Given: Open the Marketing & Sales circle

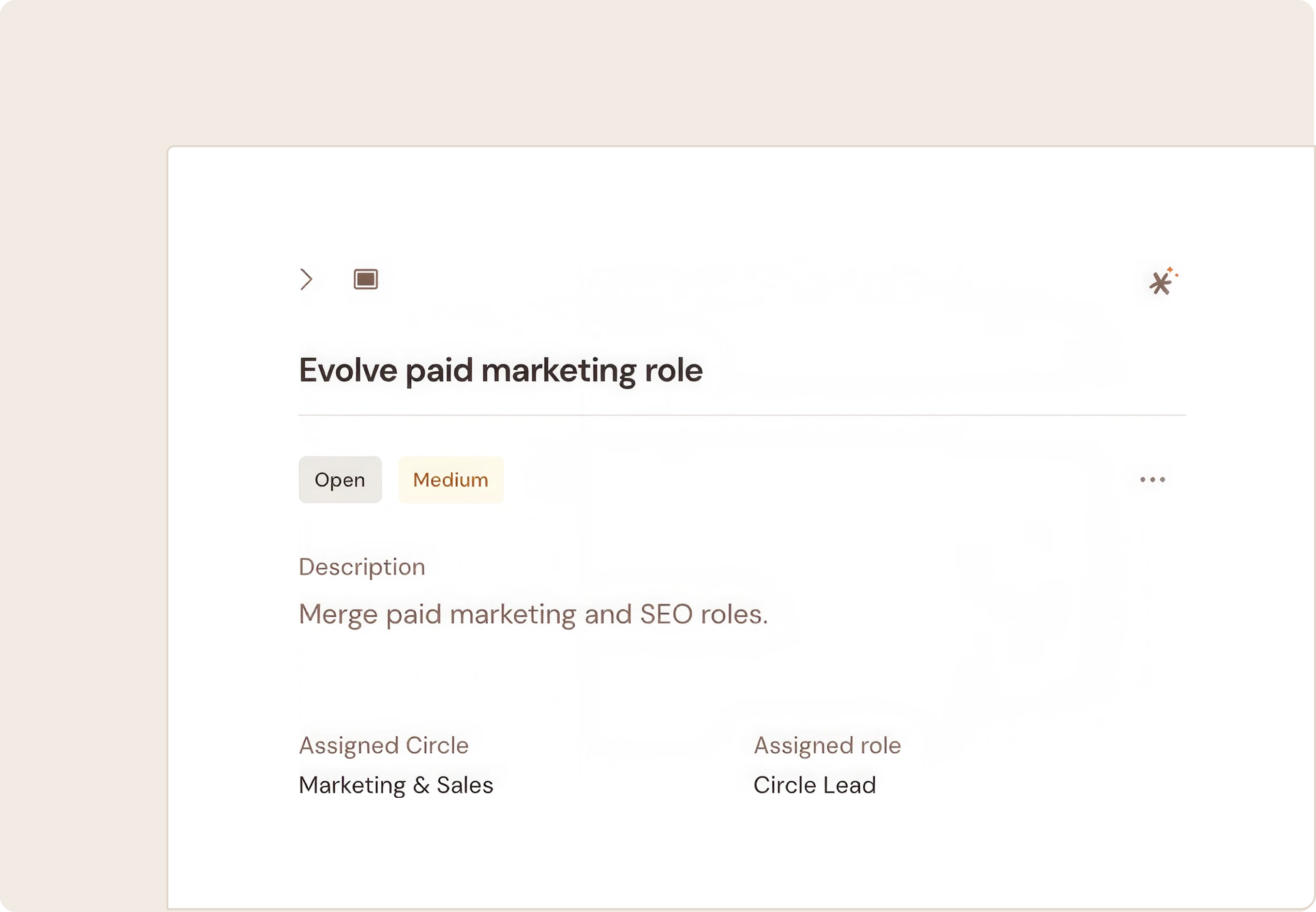Looking at the screenshot, I should click(396, 785).
